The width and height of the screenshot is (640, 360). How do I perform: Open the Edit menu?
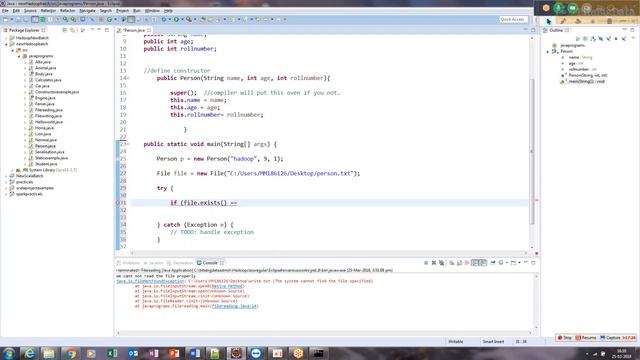point(16,11)
